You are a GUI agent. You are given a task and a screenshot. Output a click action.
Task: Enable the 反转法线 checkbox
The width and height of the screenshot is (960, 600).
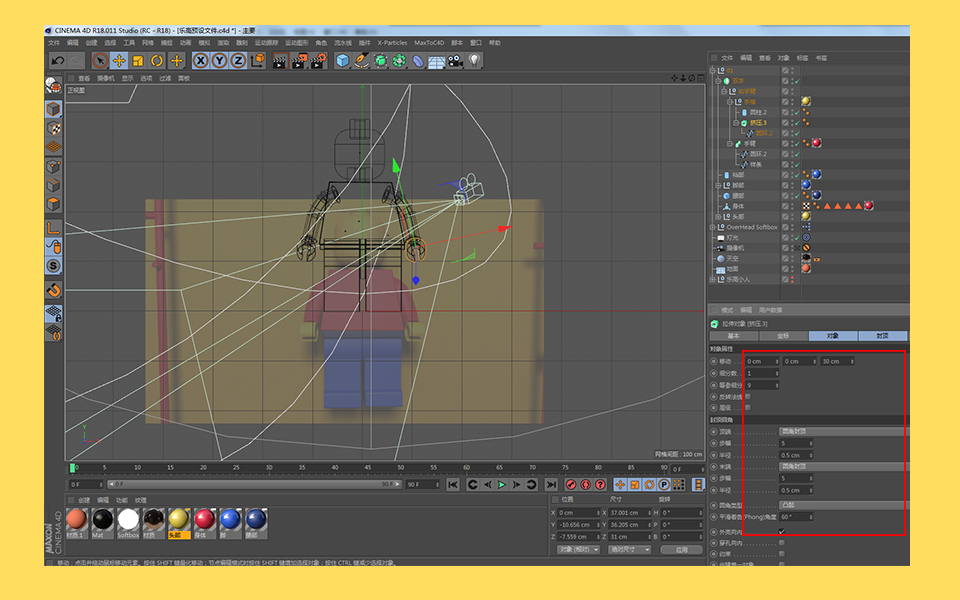coord(748,396)
